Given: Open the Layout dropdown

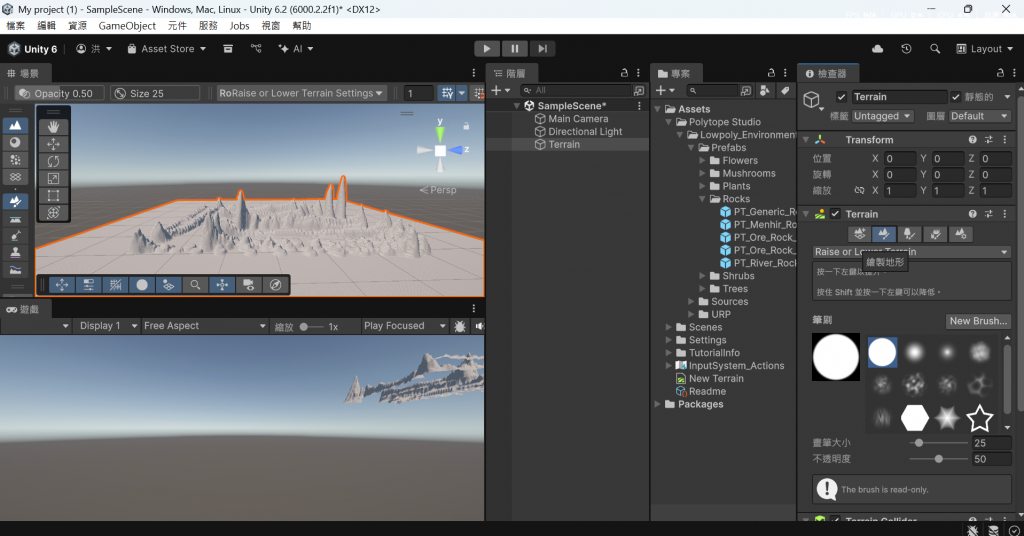Looking at the screenshot, I should [x=985, y=49].
